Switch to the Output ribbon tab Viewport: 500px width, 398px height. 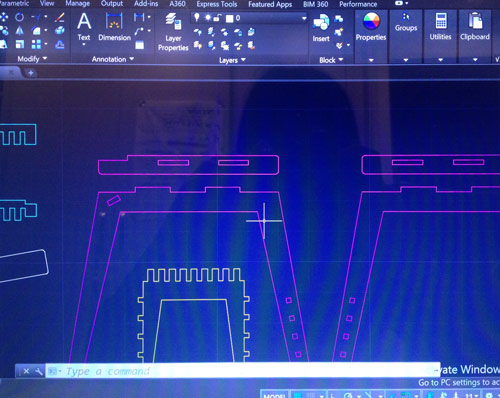point(112,4)
